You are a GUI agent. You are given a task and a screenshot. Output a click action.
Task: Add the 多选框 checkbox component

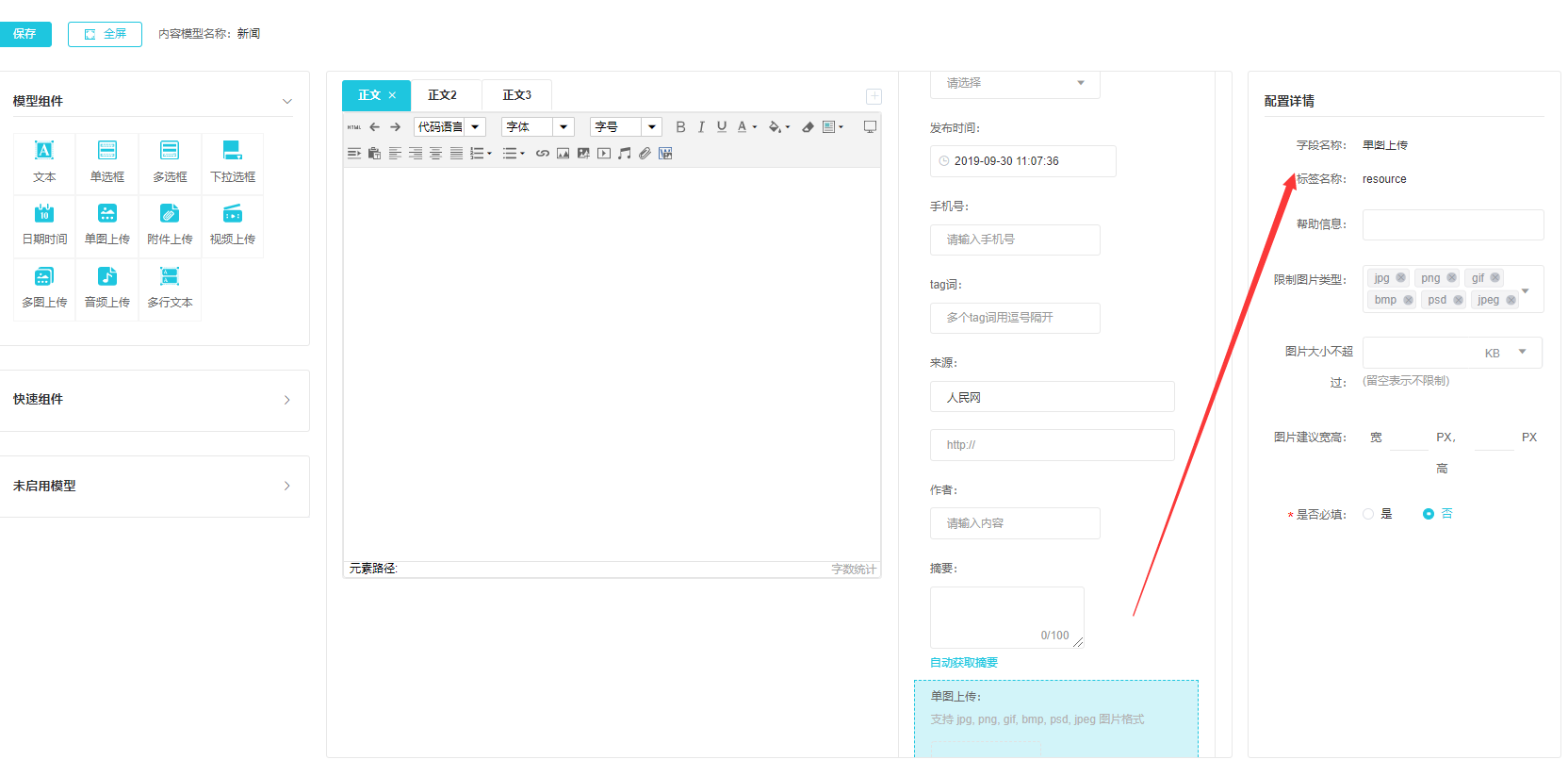pos(170,162)
